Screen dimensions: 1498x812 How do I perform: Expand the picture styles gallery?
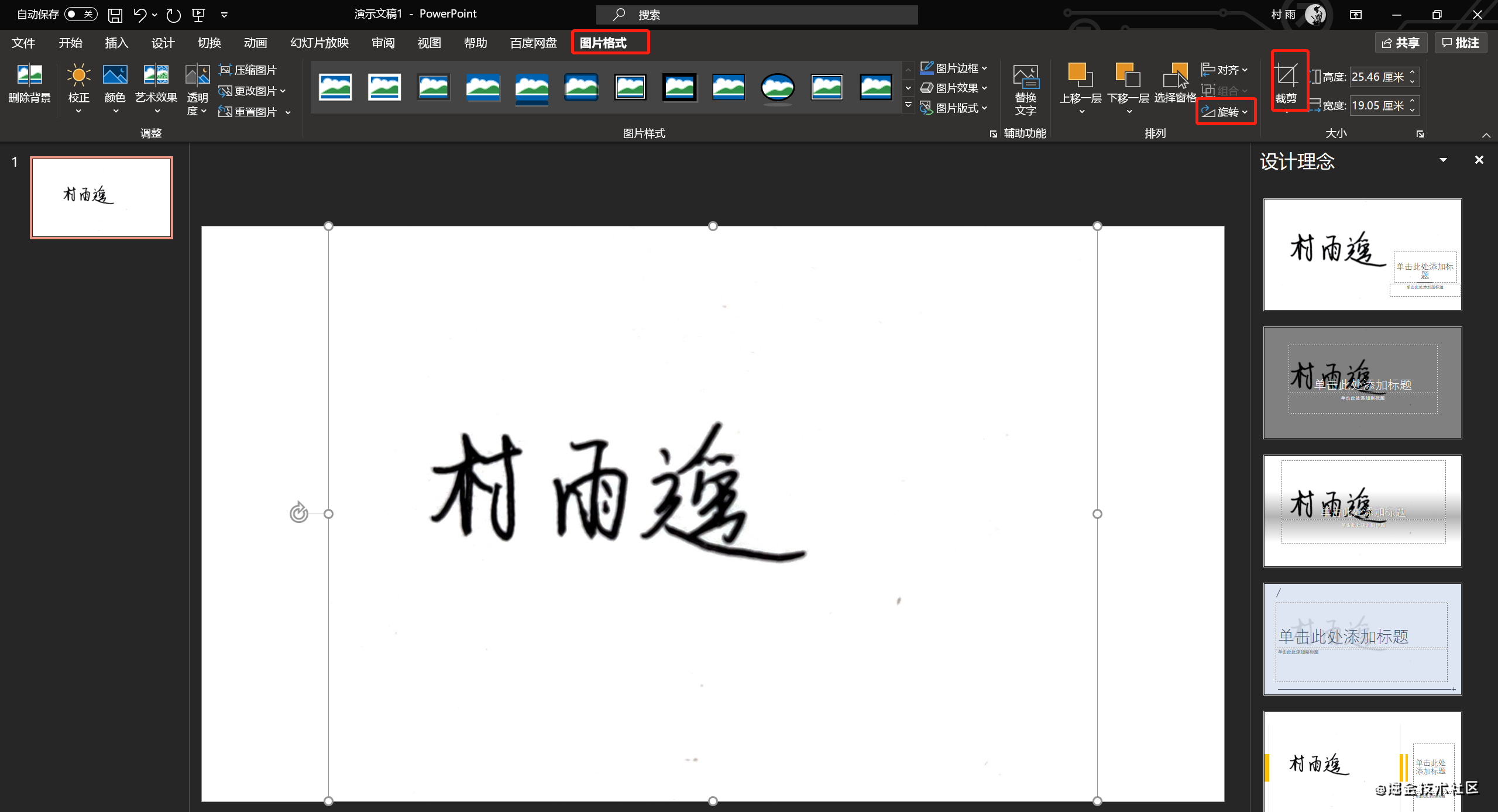(x=908, y=105)
